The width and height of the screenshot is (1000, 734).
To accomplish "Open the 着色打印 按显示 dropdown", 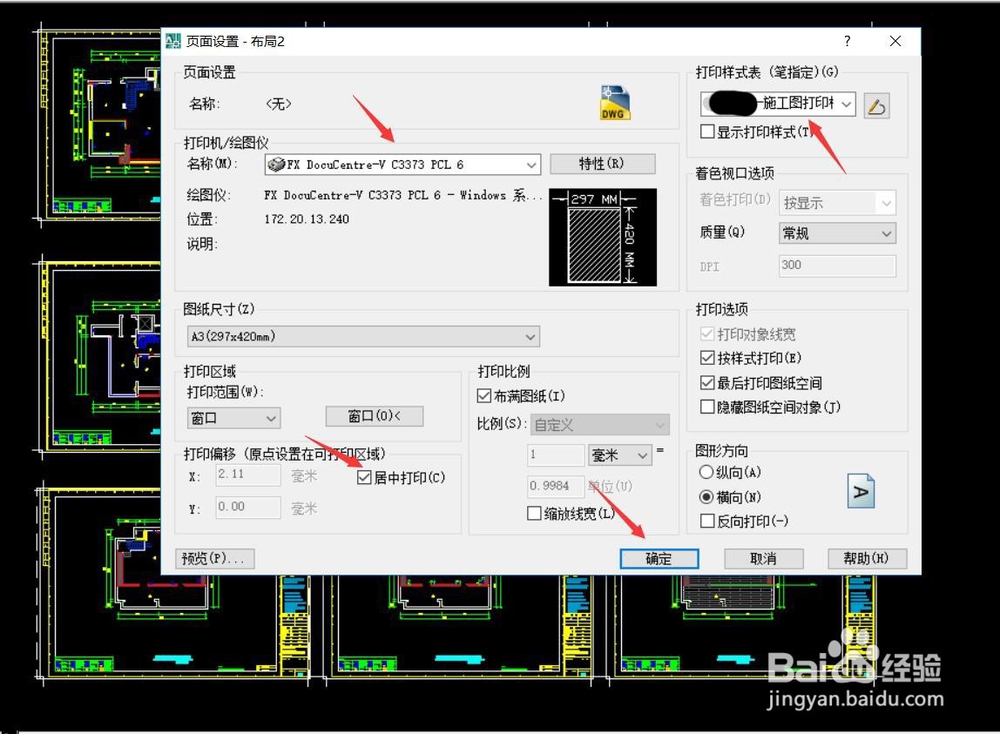I will click(837, 203).
